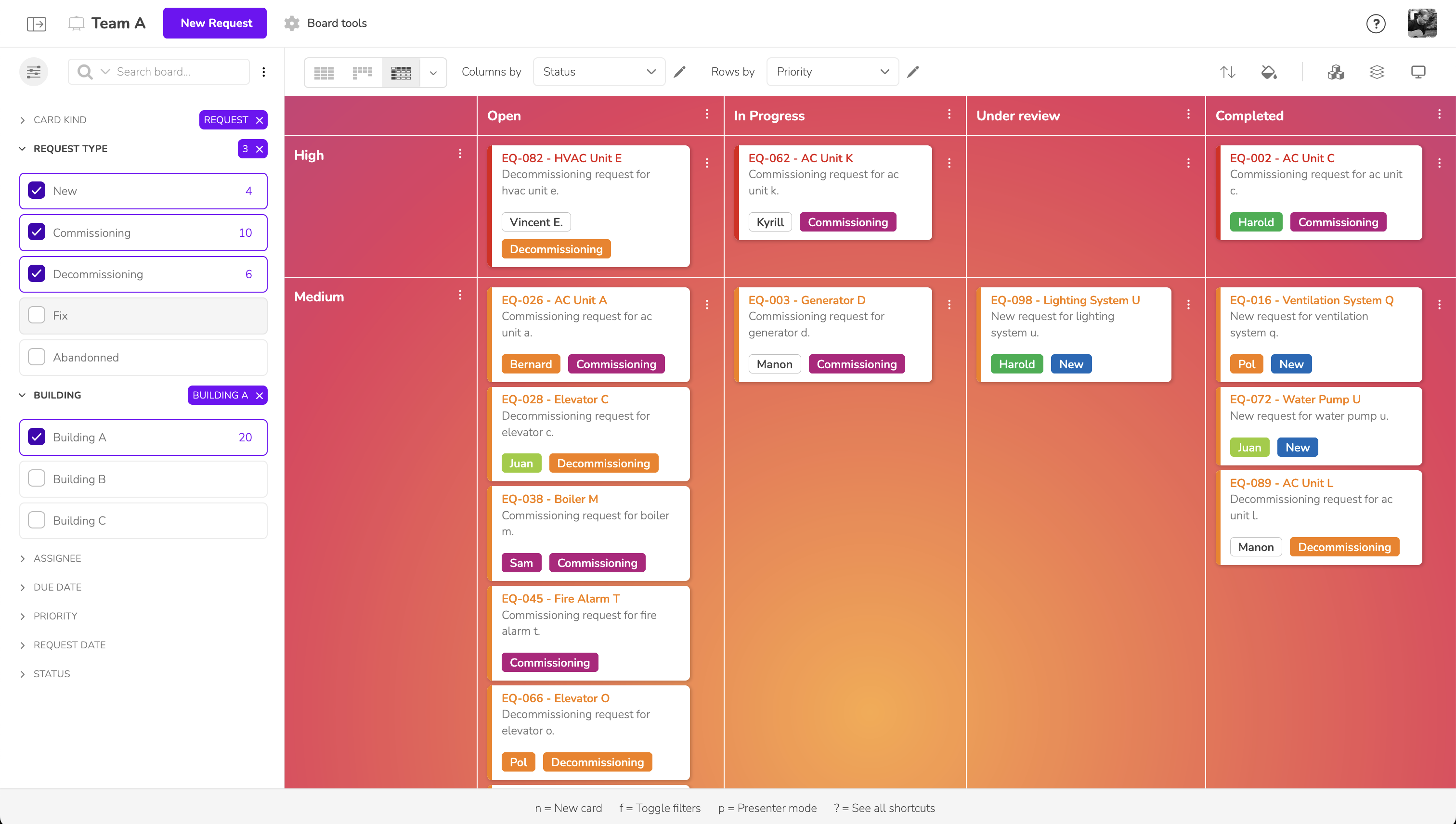Click the New Request button
The width and height of the screenshot is (1456, 824).
point(215,23)
